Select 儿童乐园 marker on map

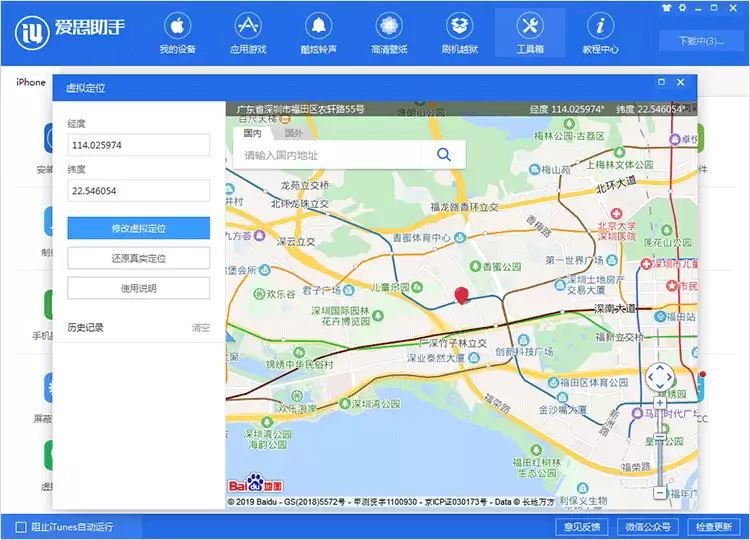(x=417, y=287)
